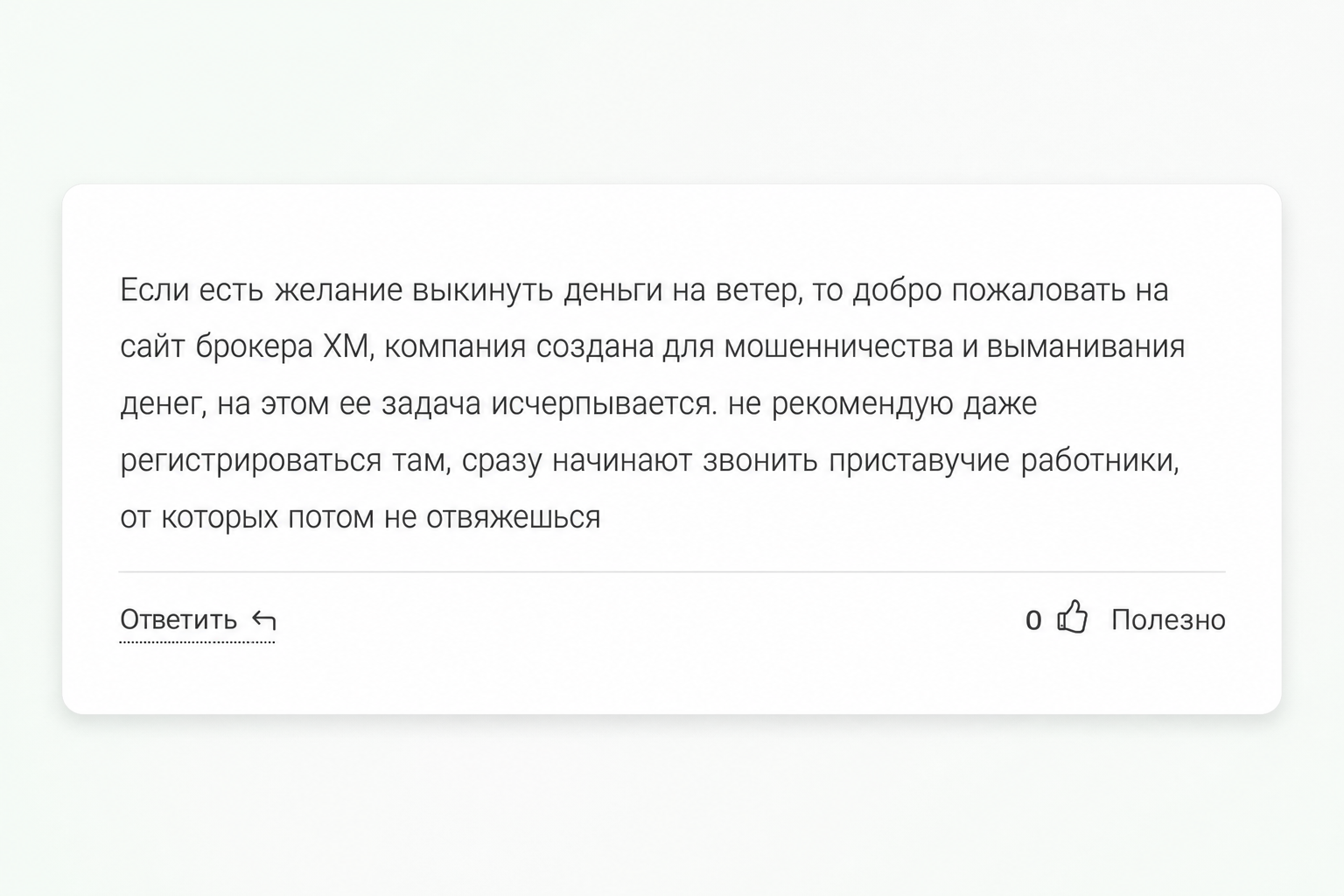The height and width of the screenshot is (896, 1344).
Task: Click the word работники in fourth line
Action: click(1101, 461)
